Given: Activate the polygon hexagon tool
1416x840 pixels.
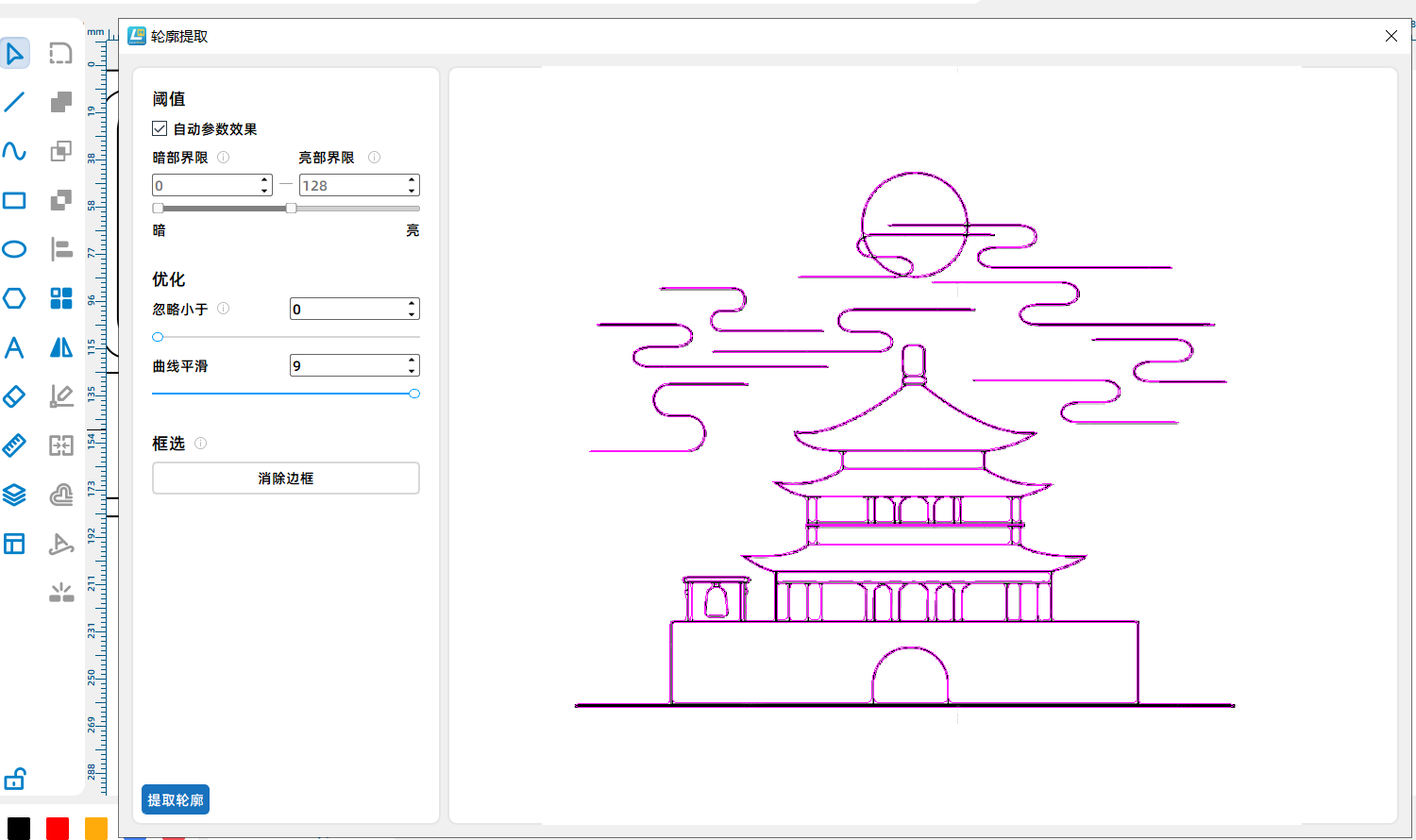Looking at the screenshot, I should pyautogui.click(x=15, y=298).
